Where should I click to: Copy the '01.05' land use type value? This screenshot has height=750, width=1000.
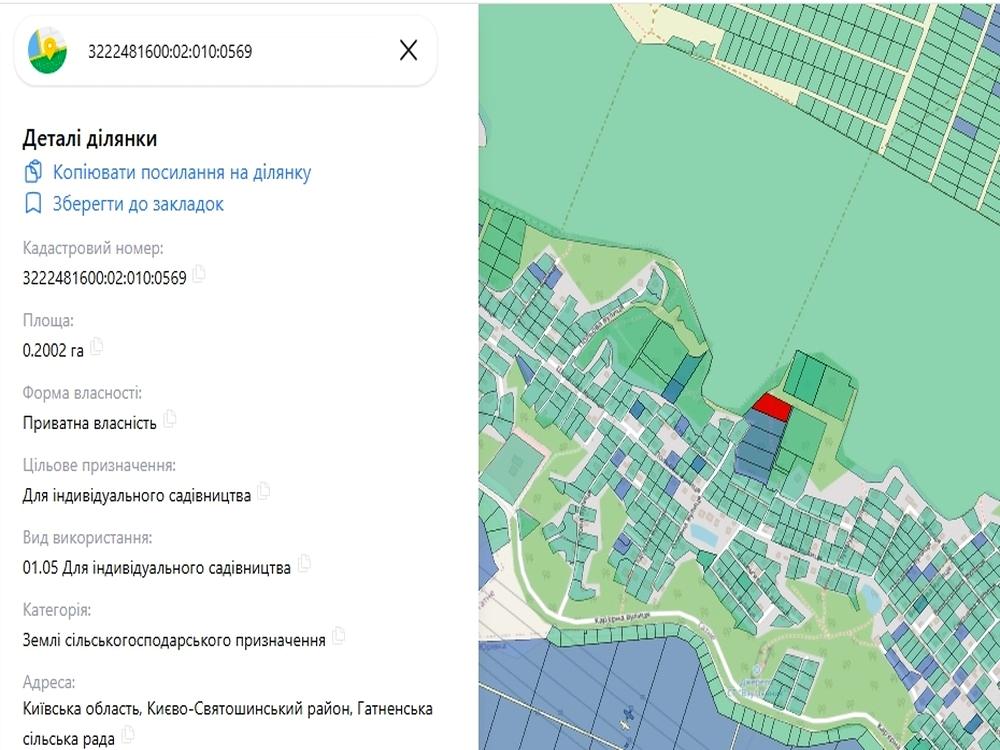[x=304, y=564]
